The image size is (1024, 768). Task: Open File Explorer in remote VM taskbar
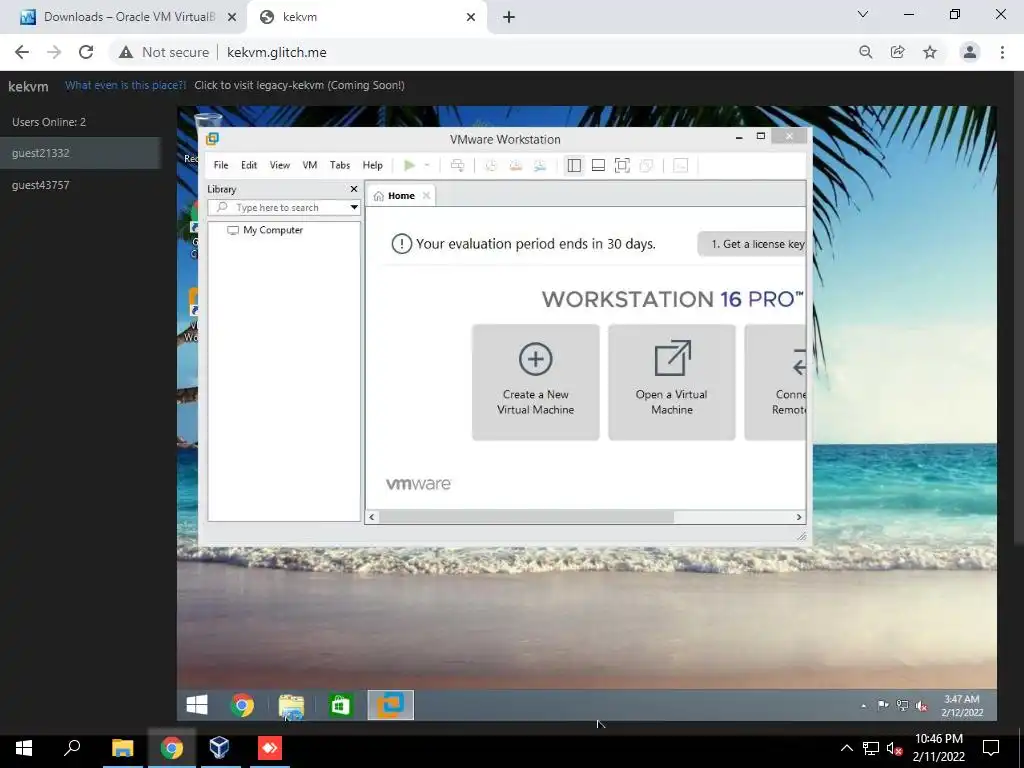coord(291,705)
